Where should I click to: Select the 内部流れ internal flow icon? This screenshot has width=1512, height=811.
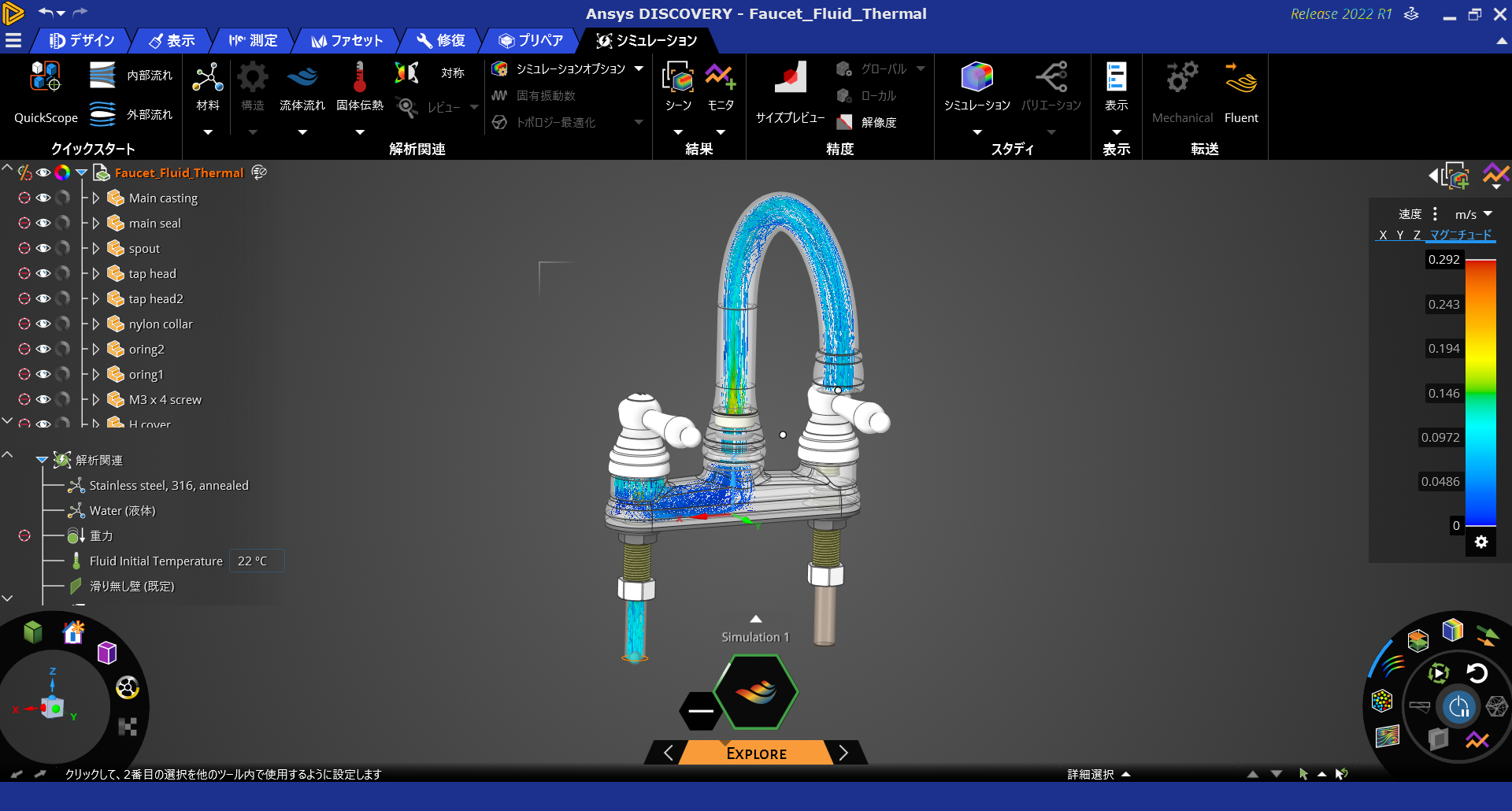[x=102, y=76]
